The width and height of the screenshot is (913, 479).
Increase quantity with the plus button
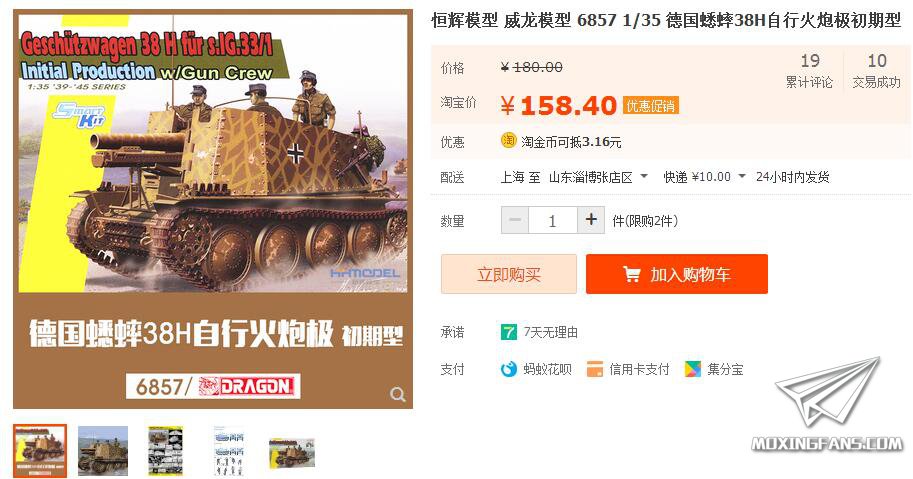[591, 220]
